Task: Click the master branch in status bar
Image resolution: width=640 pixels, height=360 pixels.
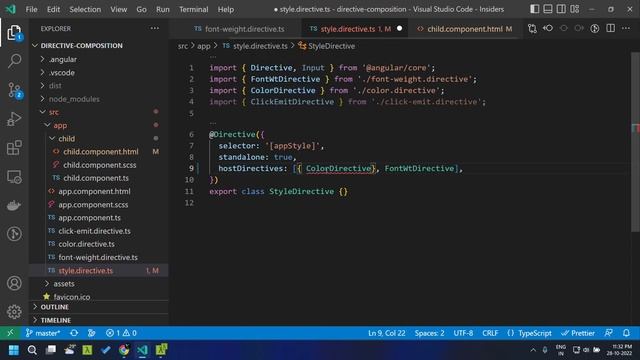Action: click(42, 333)
